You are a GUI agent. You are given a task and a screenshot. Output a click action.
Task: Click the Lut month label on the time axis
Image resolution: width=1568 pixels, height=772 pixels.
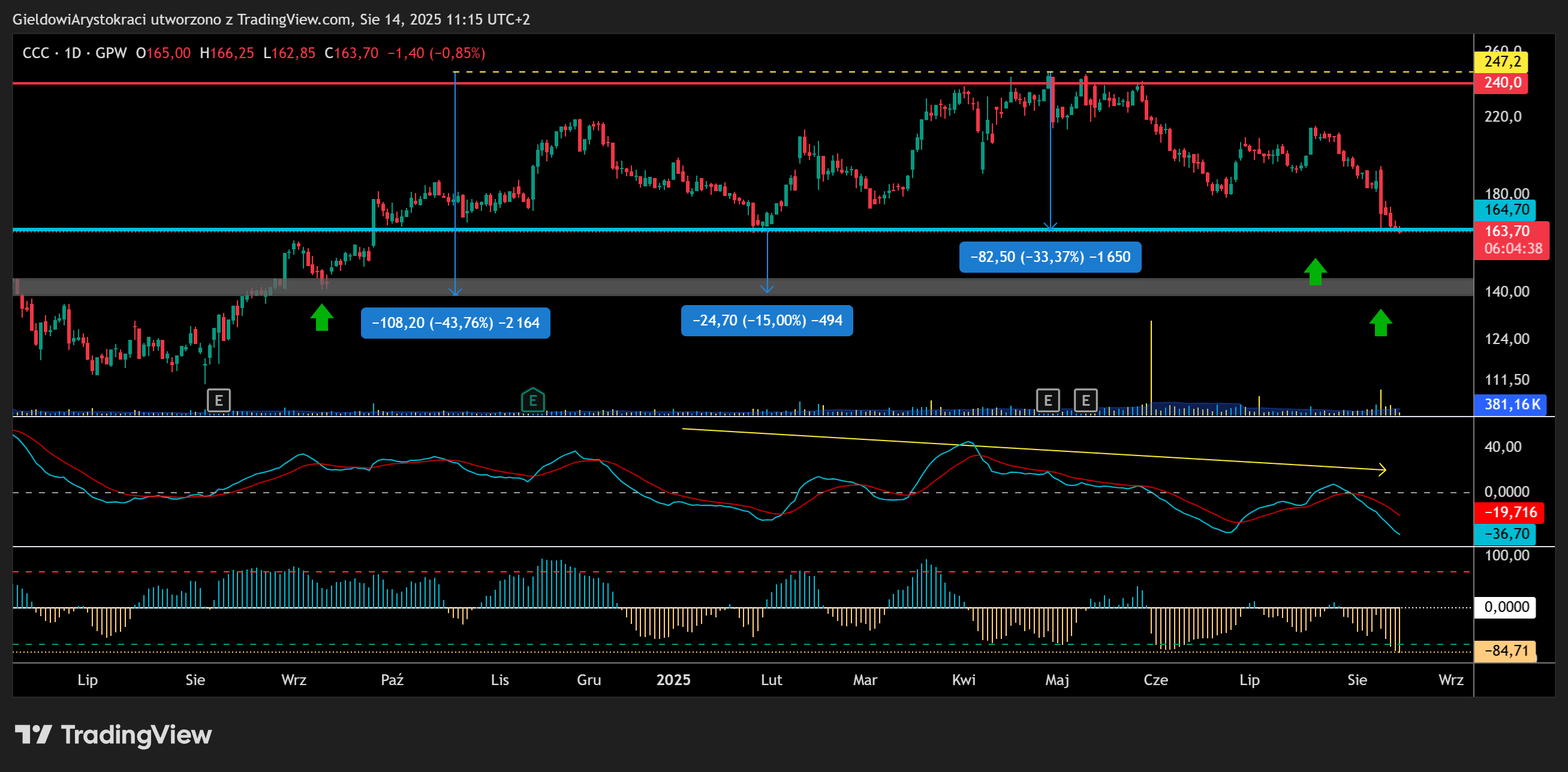click(771, 680)
